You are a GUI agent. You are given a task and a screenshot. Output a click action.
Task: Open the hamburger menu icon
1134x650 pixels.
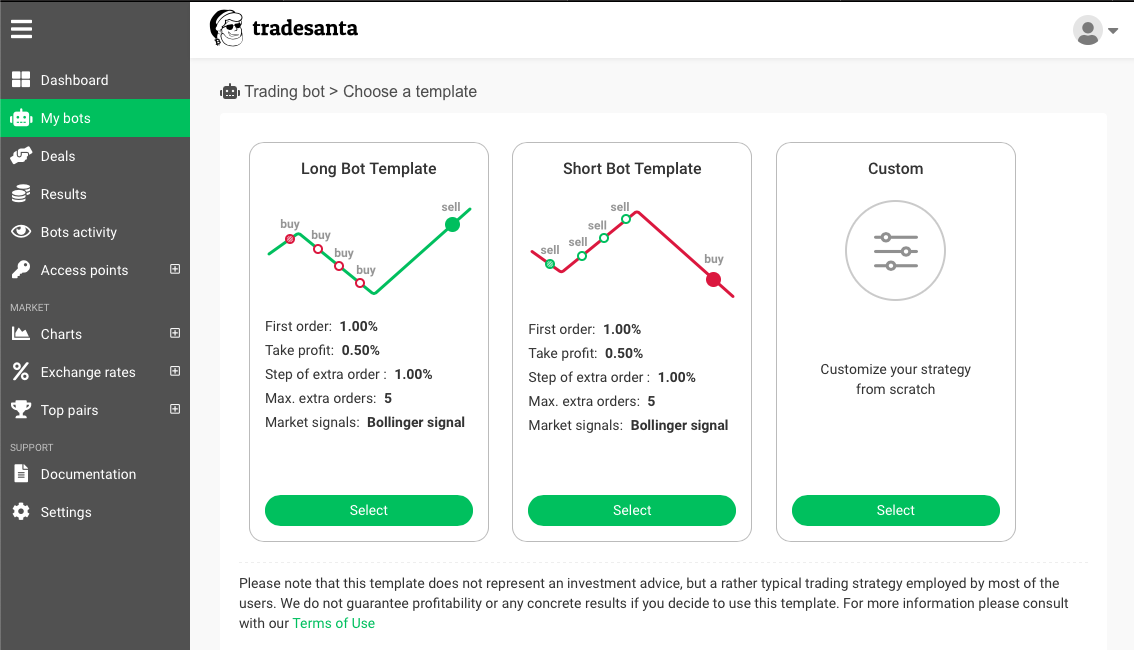pos(21,29)
